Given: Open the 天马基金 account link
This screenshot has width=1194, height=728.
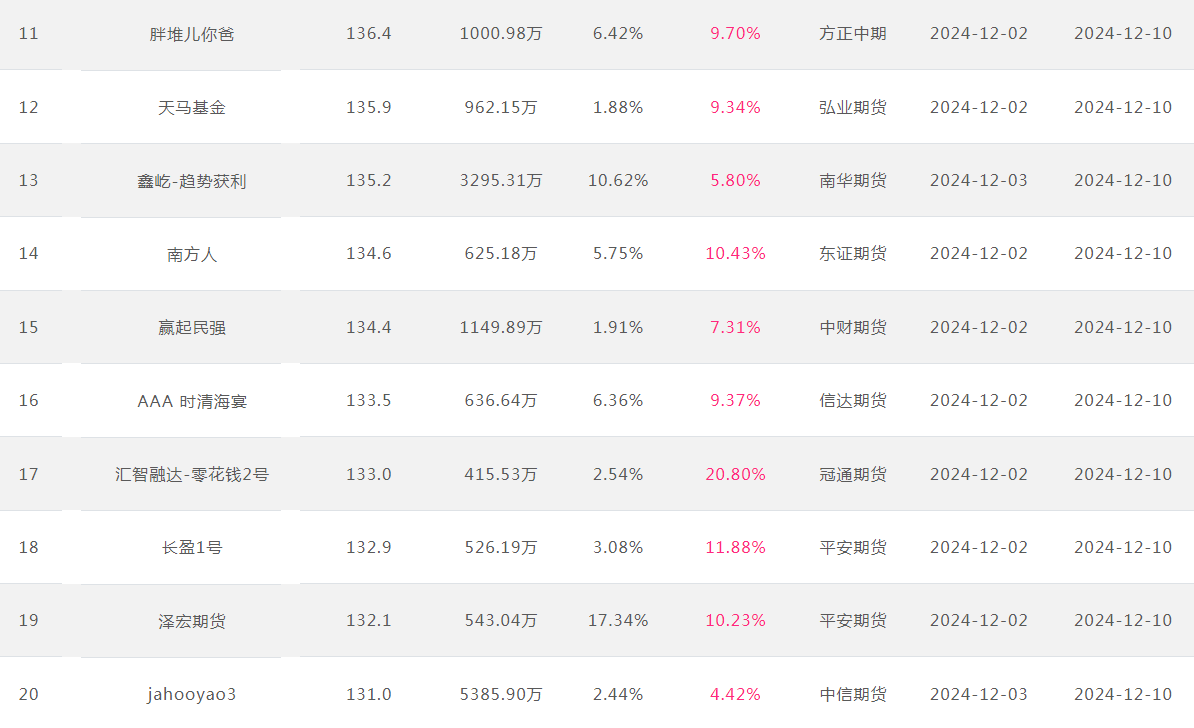Looking at the screenshot, I should [x=192, y=107].
